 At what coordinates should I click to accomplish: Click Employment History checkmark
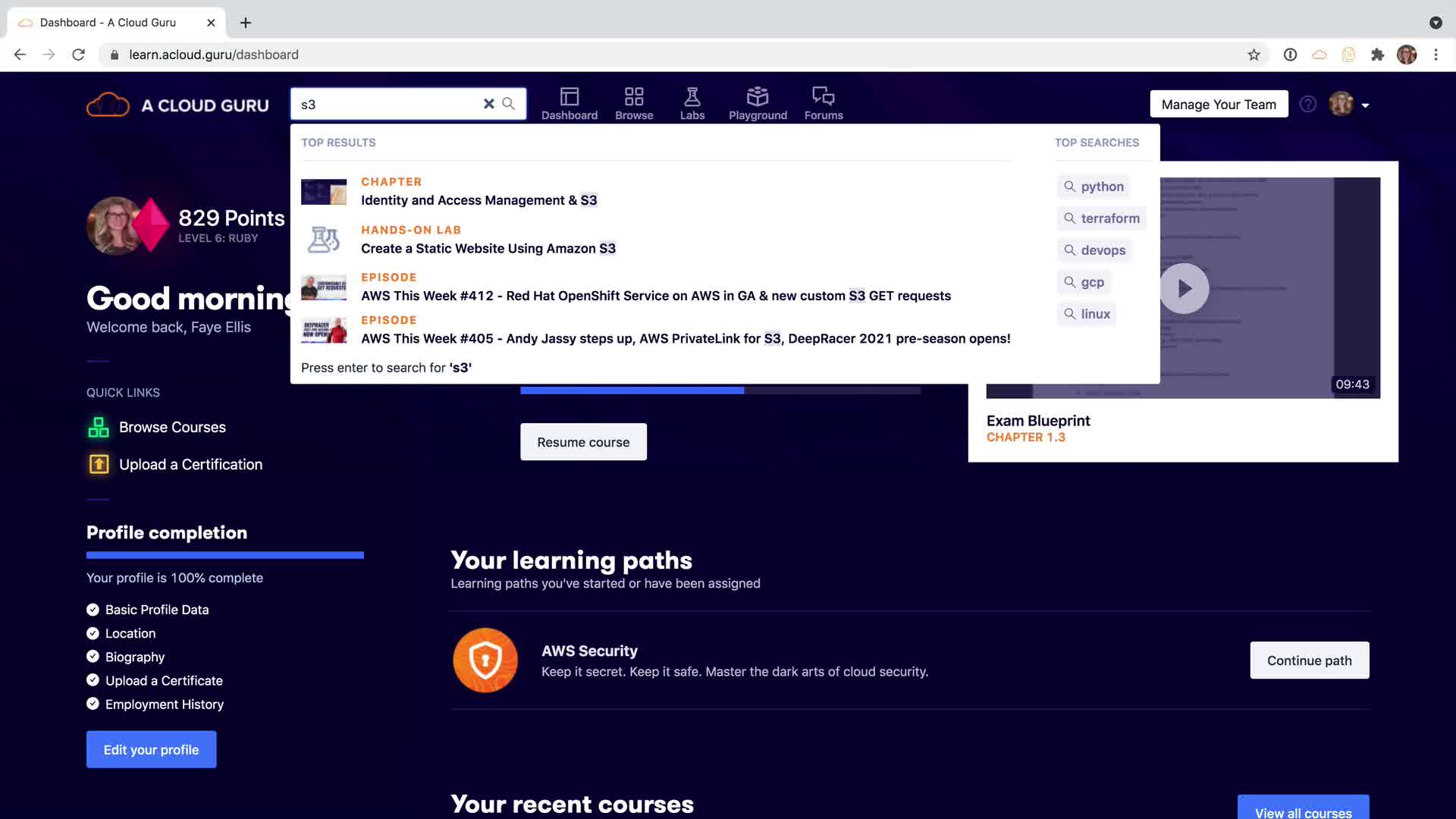click(93, 704)
